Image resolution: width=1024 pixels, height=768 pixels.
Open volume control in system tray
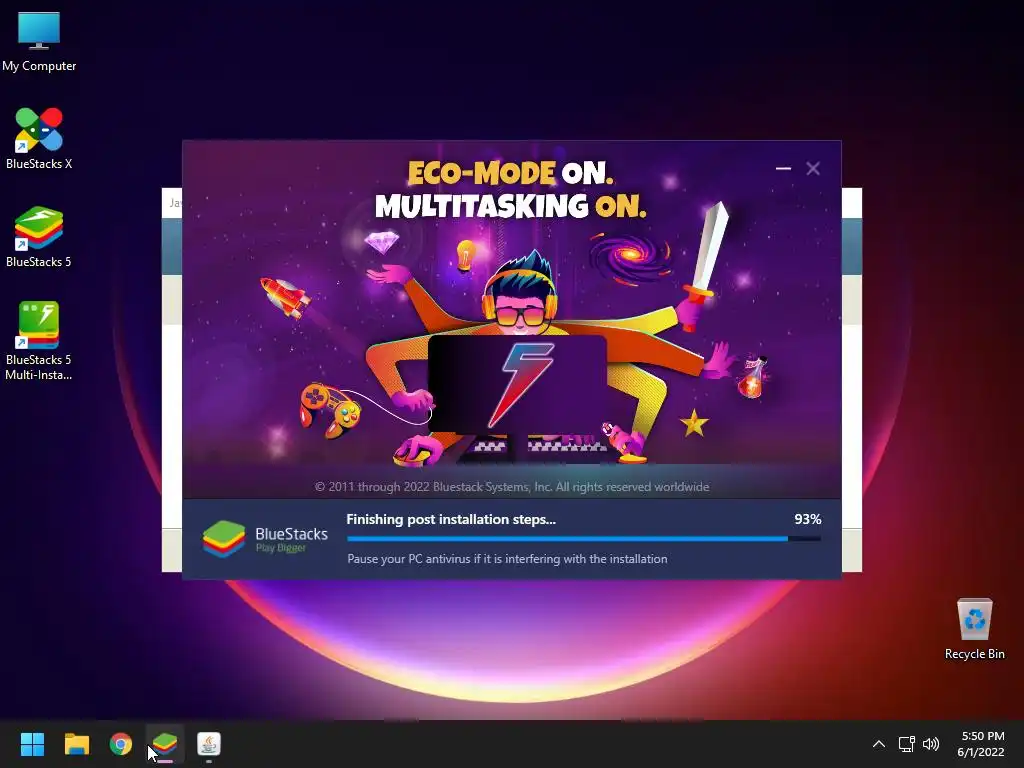[931, 744]
